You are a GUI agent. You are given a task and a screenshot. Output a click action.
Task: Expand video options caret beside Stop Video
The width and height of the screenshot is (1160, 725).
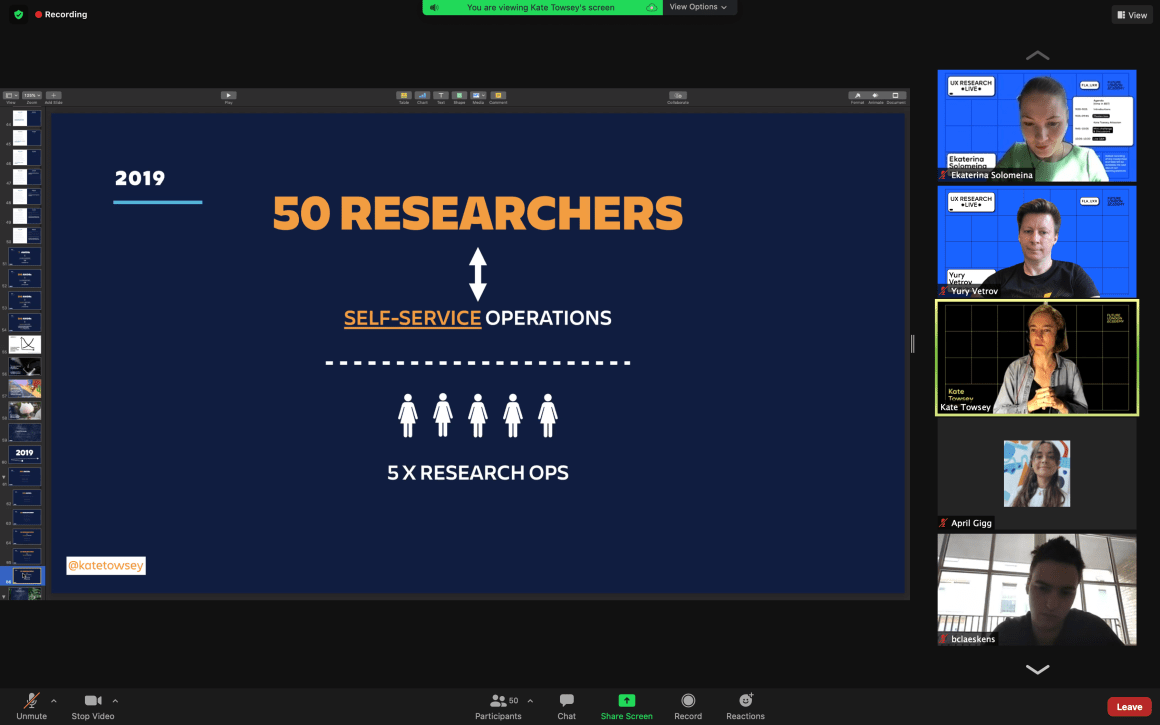[x=115, y=701]
